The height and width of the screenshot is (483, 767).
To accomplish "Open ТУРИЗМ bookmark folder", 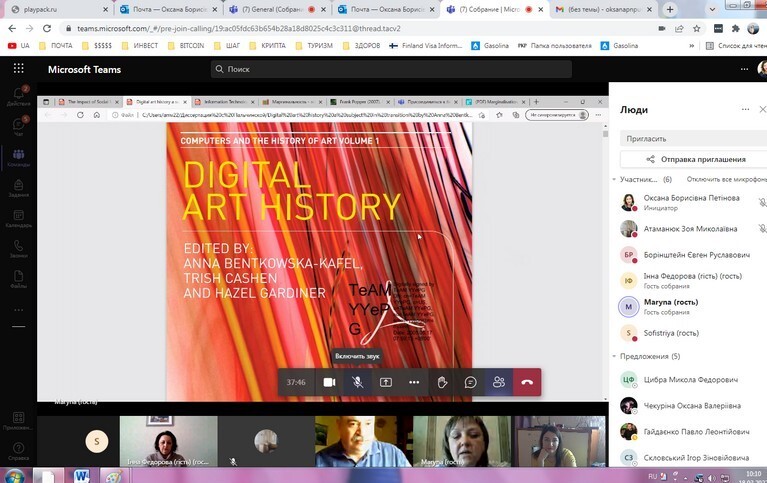I will coord(315,46).
